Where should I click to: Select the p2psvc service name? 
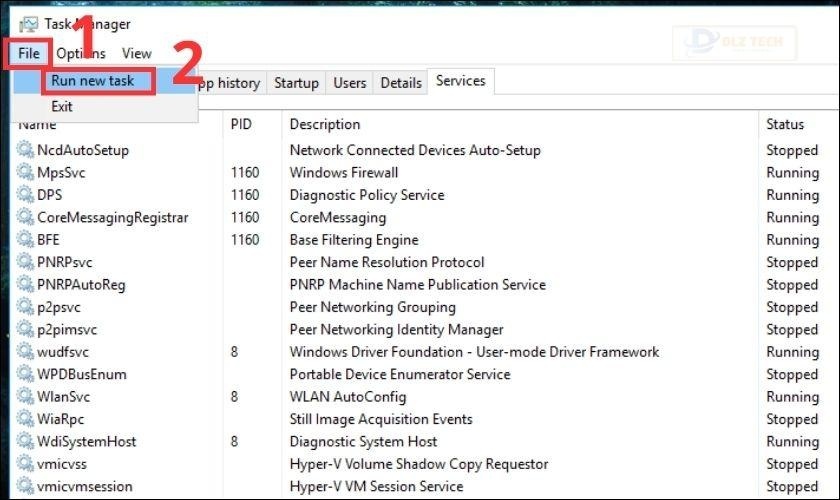[58, 308]
